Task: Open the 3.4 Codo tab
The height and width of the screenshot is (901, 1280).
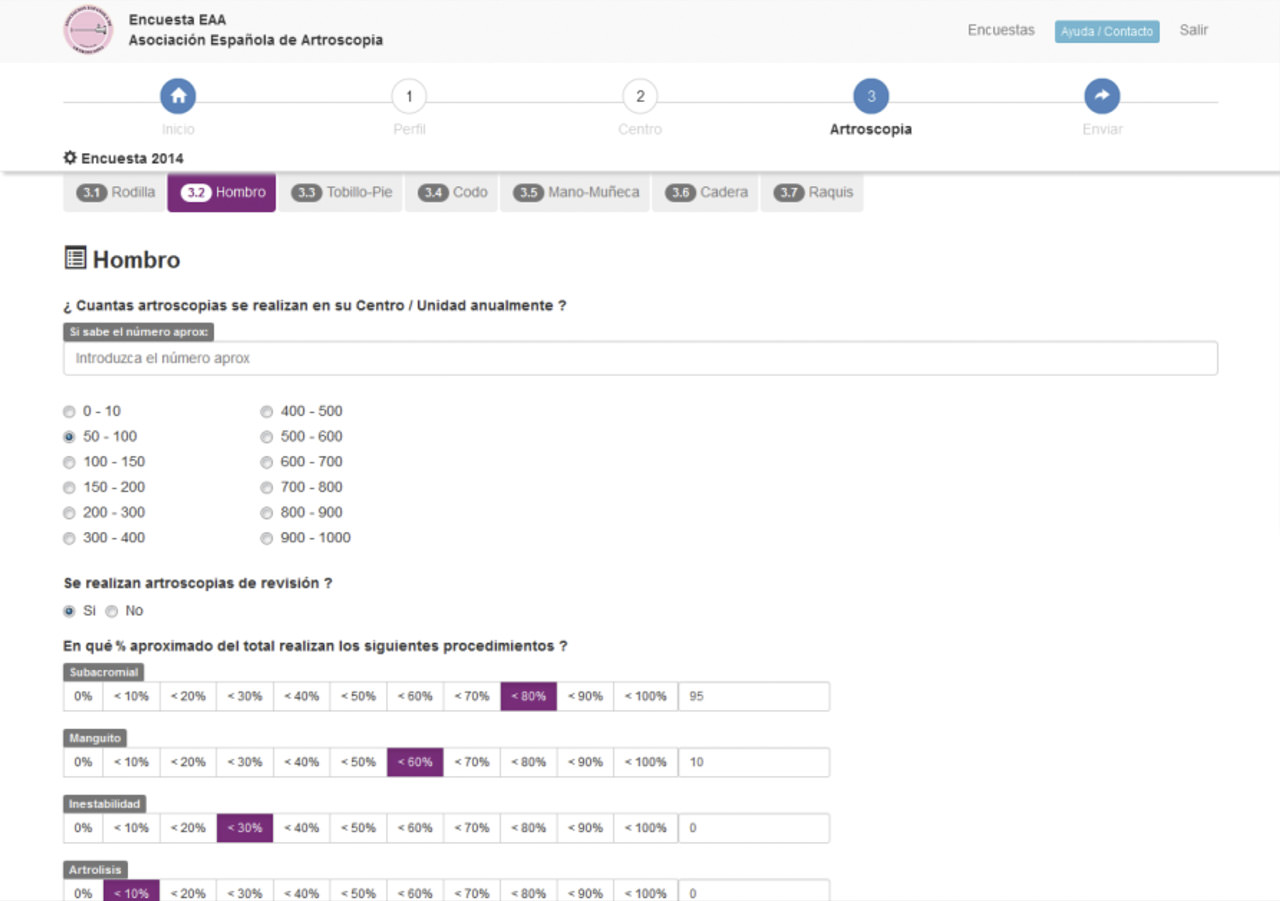Action: point(454,193)
